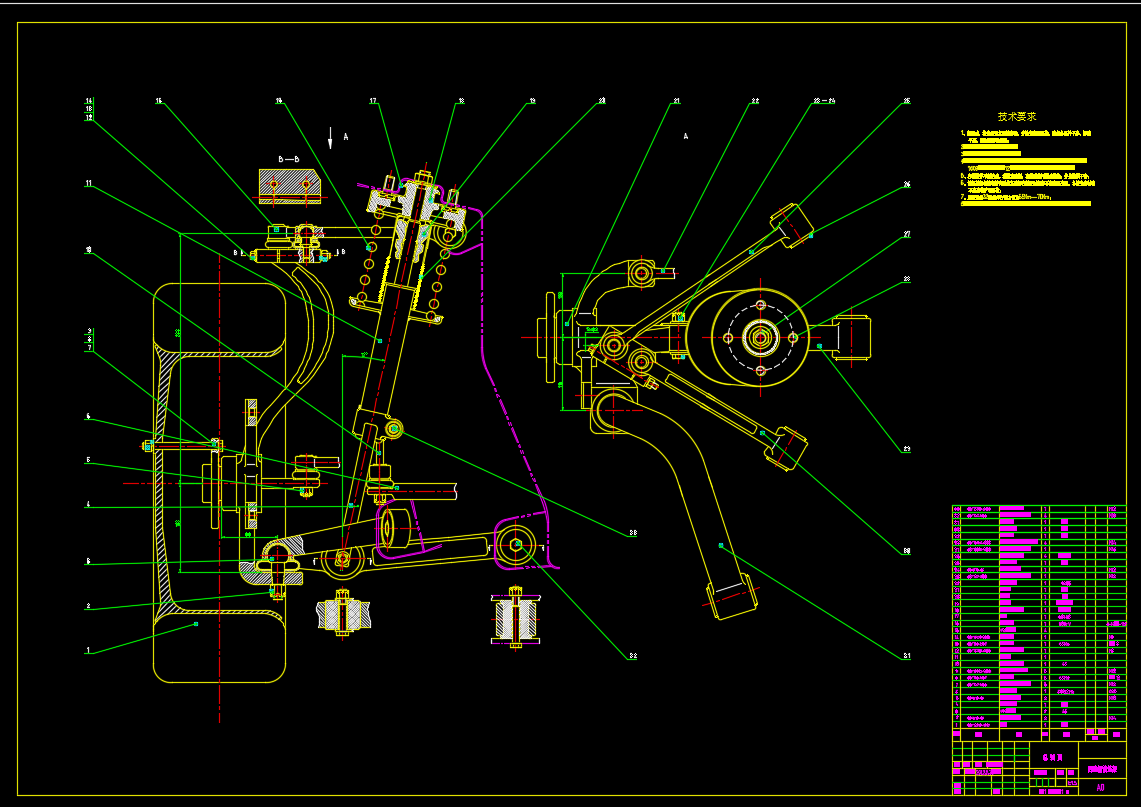Select part callout number 17 above strut
The width and height of the screenshot is (1141, 807).
pos(373,101)
